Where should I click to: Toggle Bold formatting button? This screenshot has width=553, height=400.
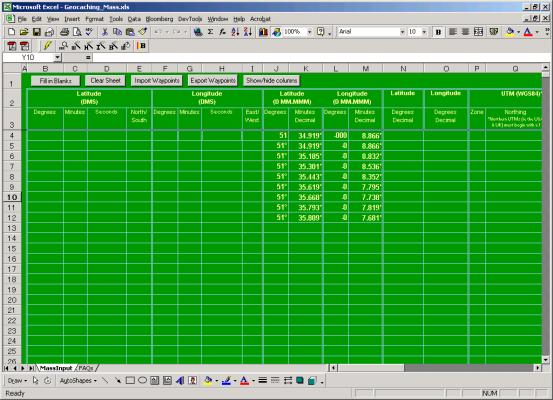tap(438, 32)
